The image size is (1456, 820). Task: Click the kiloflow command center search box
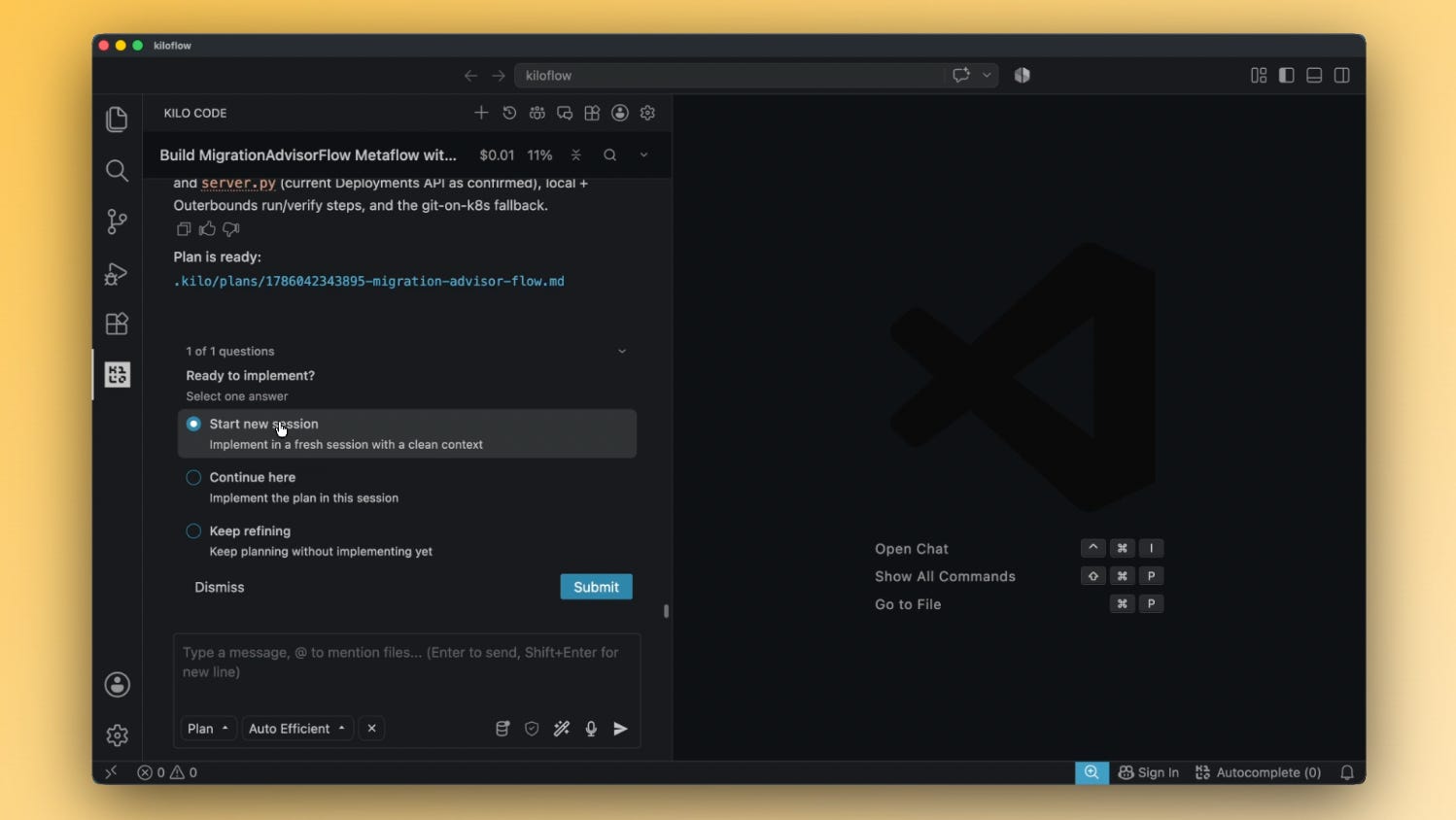point(729,76)
